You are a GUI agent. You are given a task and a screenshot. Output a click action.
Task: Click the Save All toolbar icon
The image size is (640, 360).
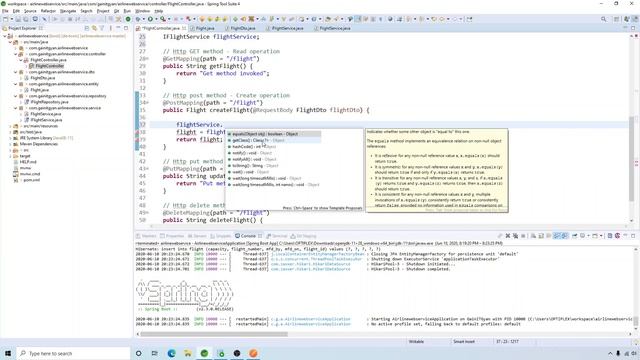point(25,19)
